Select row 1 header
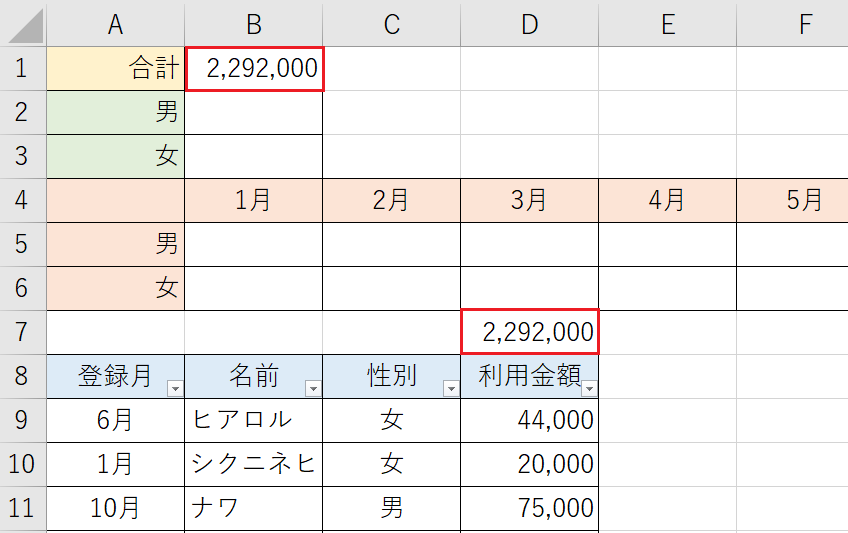This screenshot has width=848, height=533. coord(23,68)
